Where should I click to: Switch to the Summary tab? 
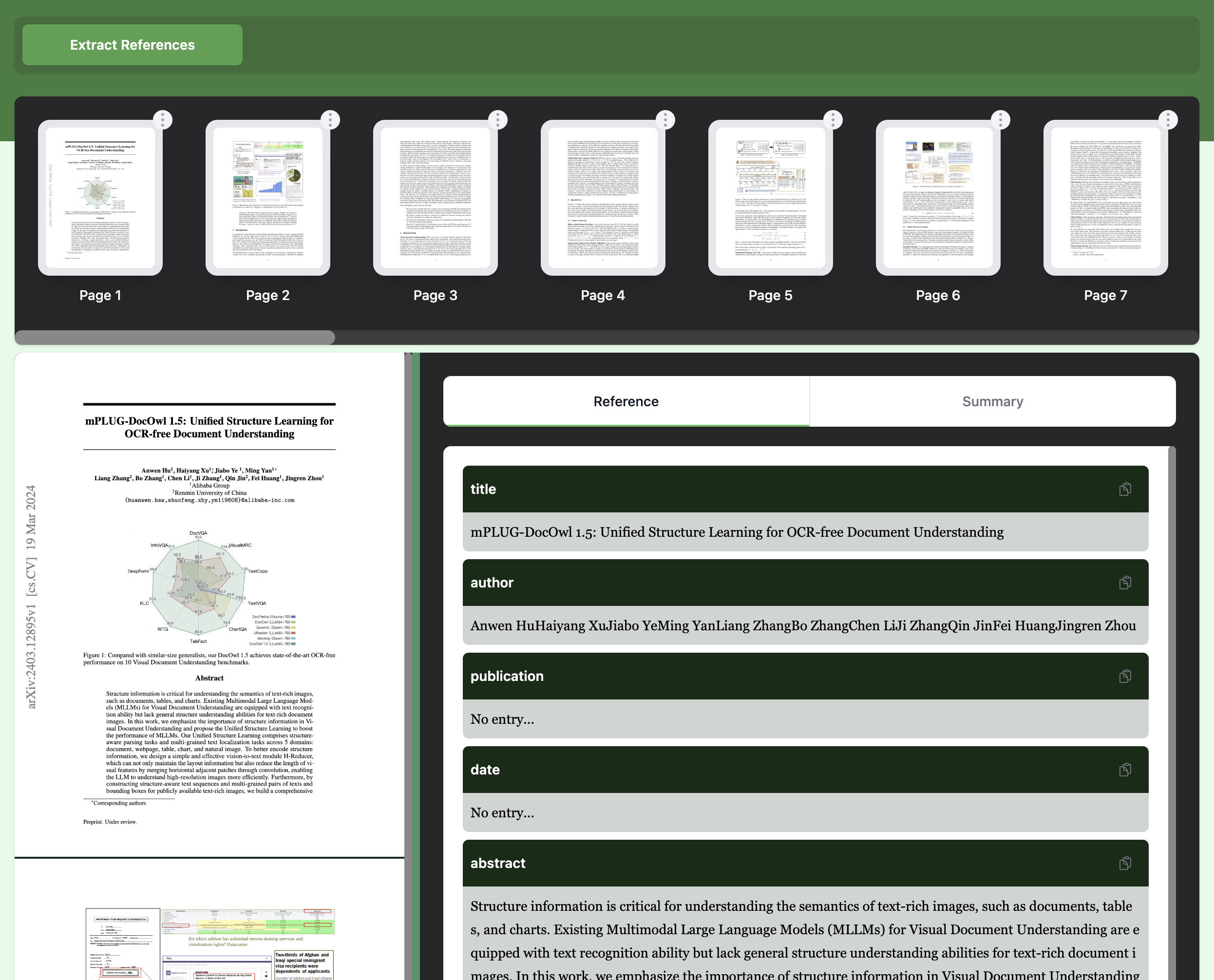click(x=992, y=401)
